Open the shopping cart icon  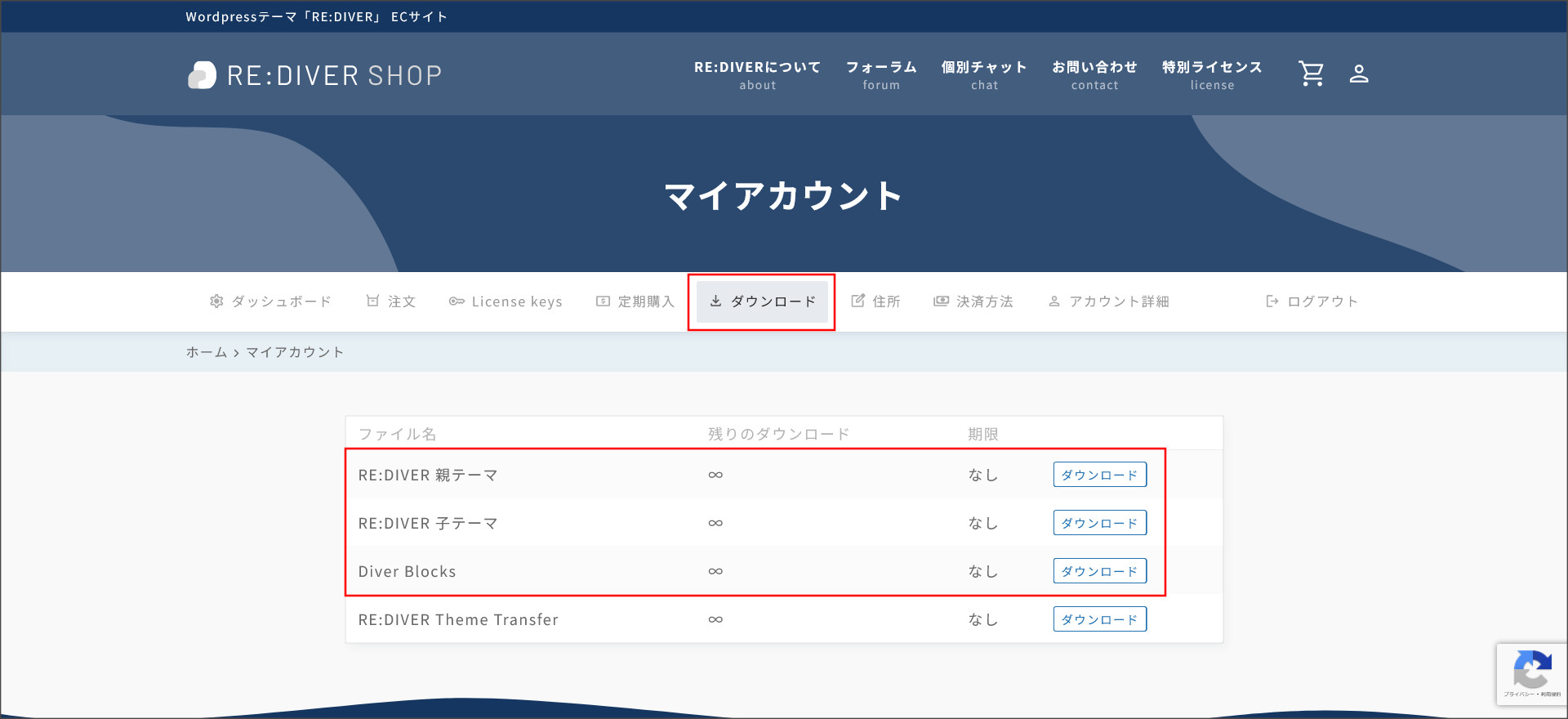click(x=1311, y=74)
